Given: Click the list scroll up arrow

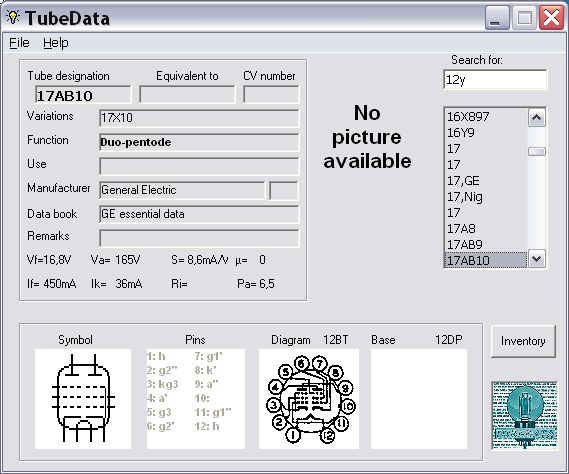Looking at the screenshot, I should (537, 118).
